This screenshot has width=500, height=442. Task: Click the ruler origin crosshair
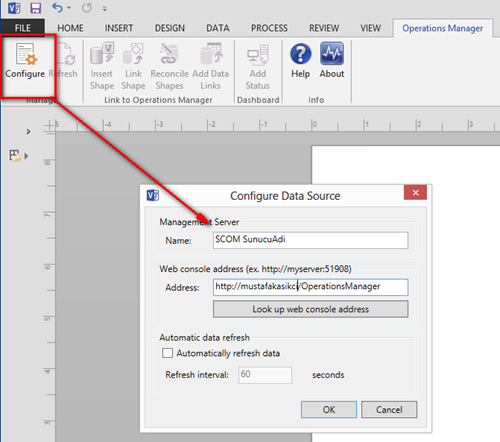pos(49,126)
